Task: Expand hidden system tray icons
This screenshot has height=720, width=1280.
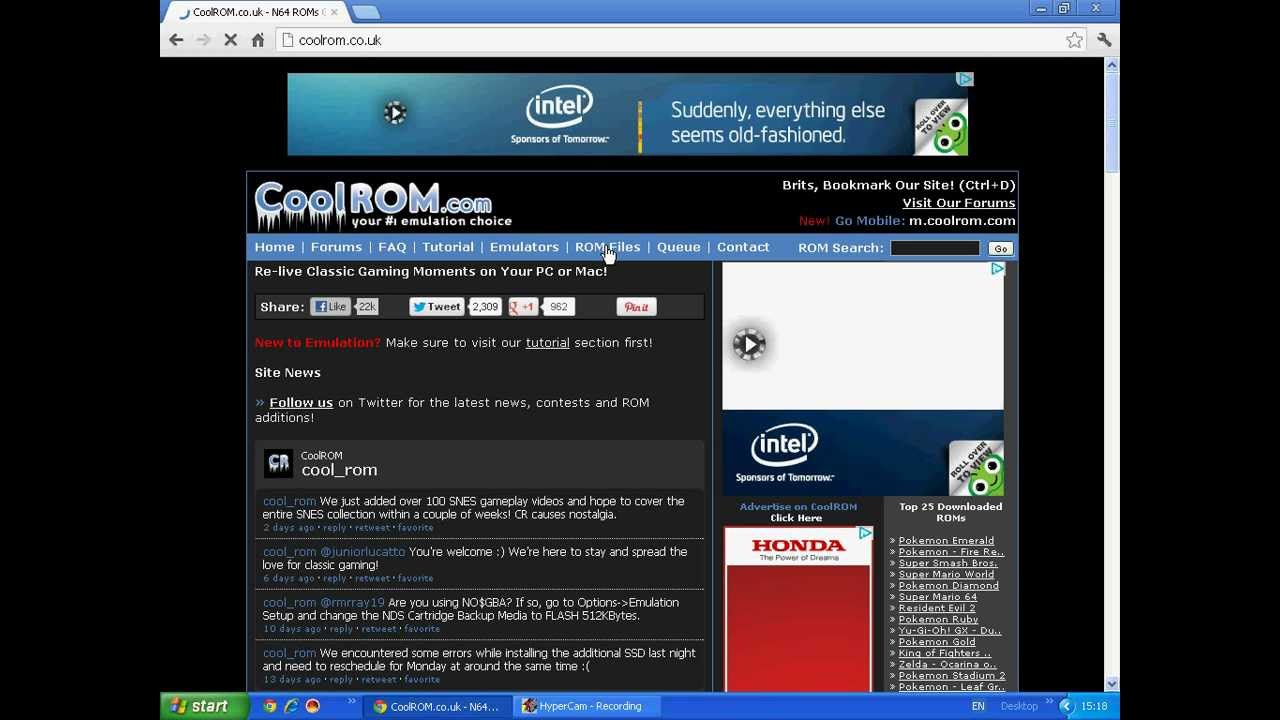Action: click(x=1066, y=706)
